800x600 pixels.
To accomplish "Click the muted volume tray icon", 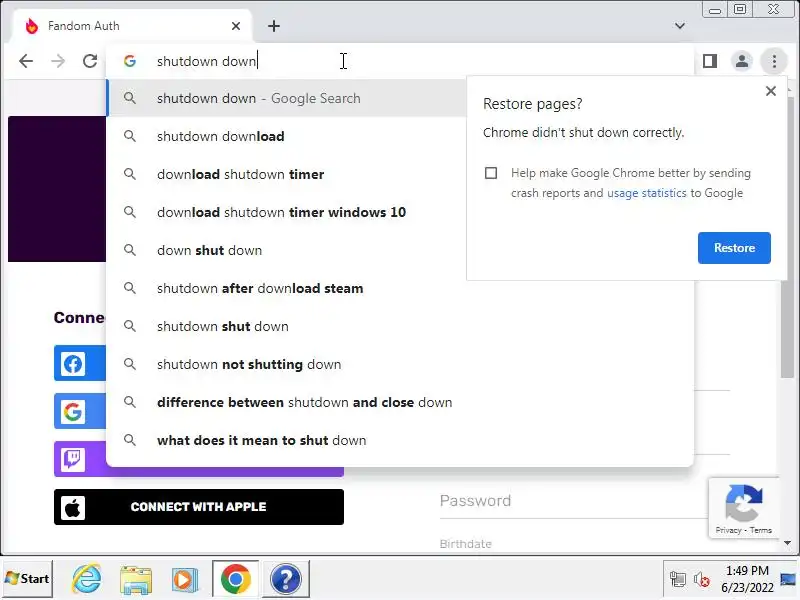I will pos(702,580).
